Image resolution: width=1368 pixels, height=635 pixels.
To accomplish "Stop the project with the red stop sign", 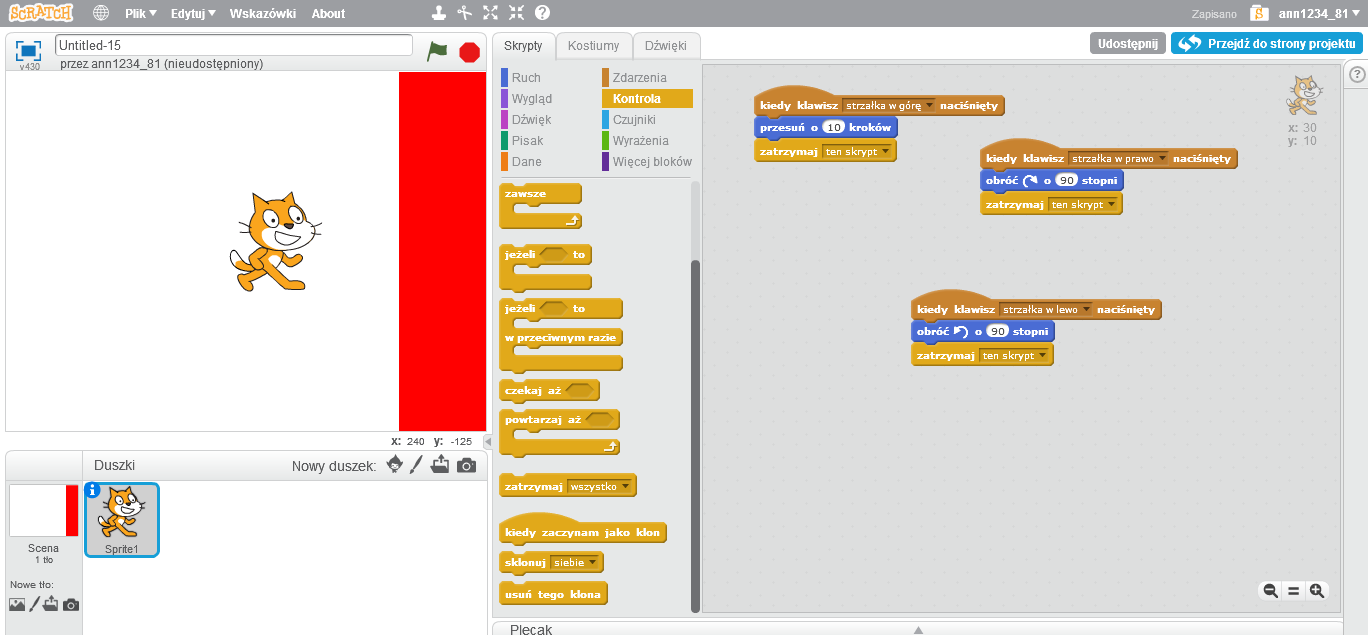I will 468,51.
